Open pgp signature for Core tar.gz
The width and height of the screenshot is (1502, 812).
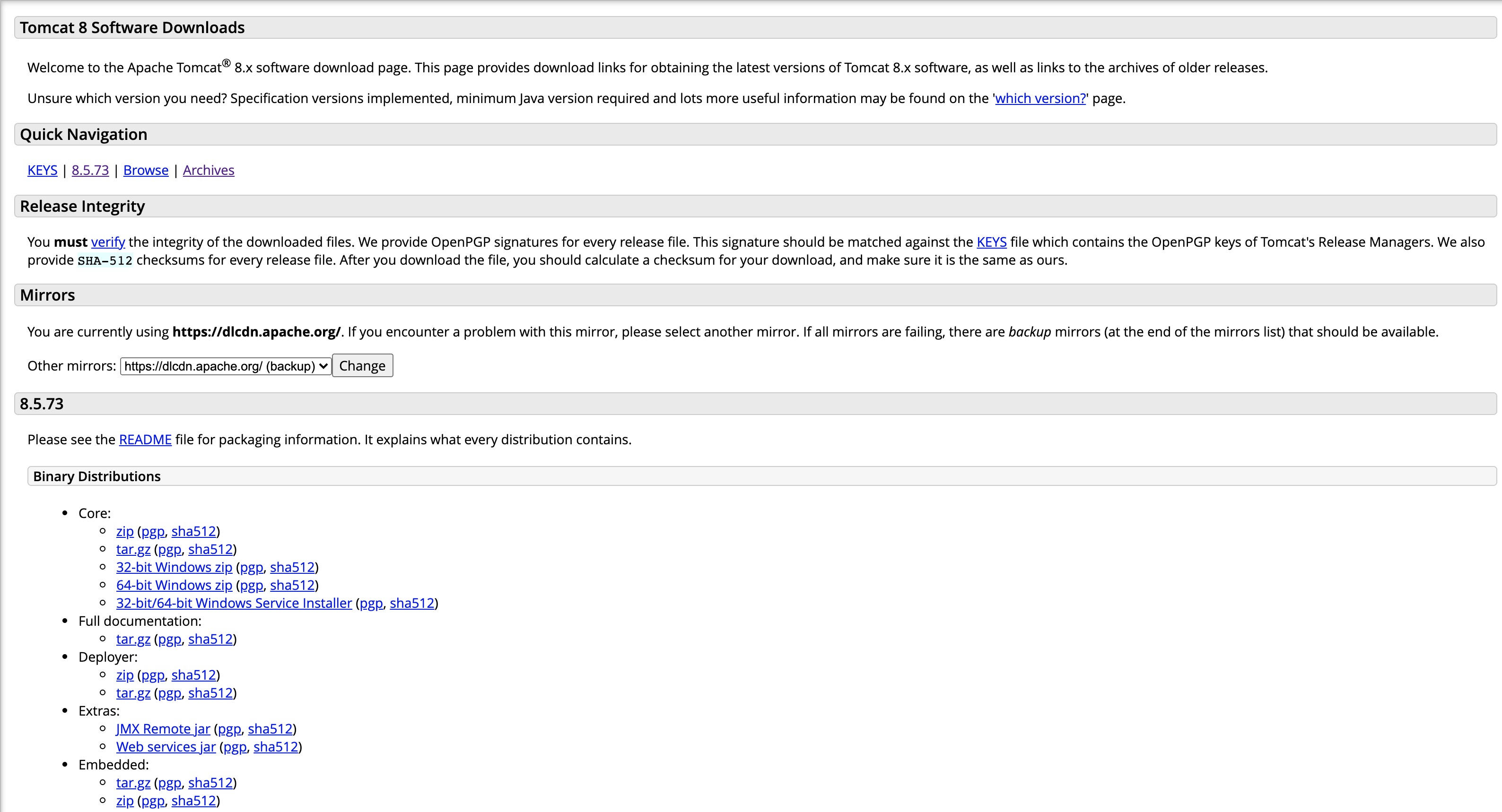tap(170, 550)
